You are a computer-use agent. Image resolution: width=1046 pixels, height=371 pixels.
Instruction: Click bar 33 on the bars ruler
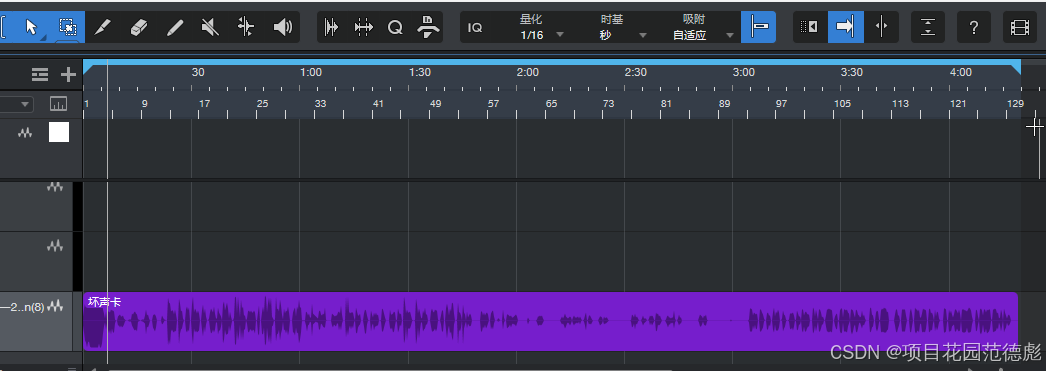click(321, 103)
